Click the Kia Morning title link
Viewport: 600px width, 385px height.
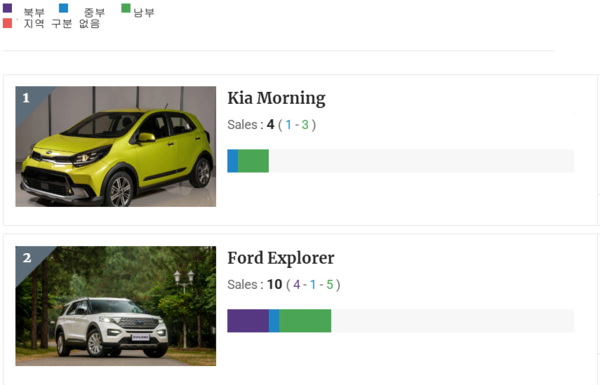click(x=276, y=98)
